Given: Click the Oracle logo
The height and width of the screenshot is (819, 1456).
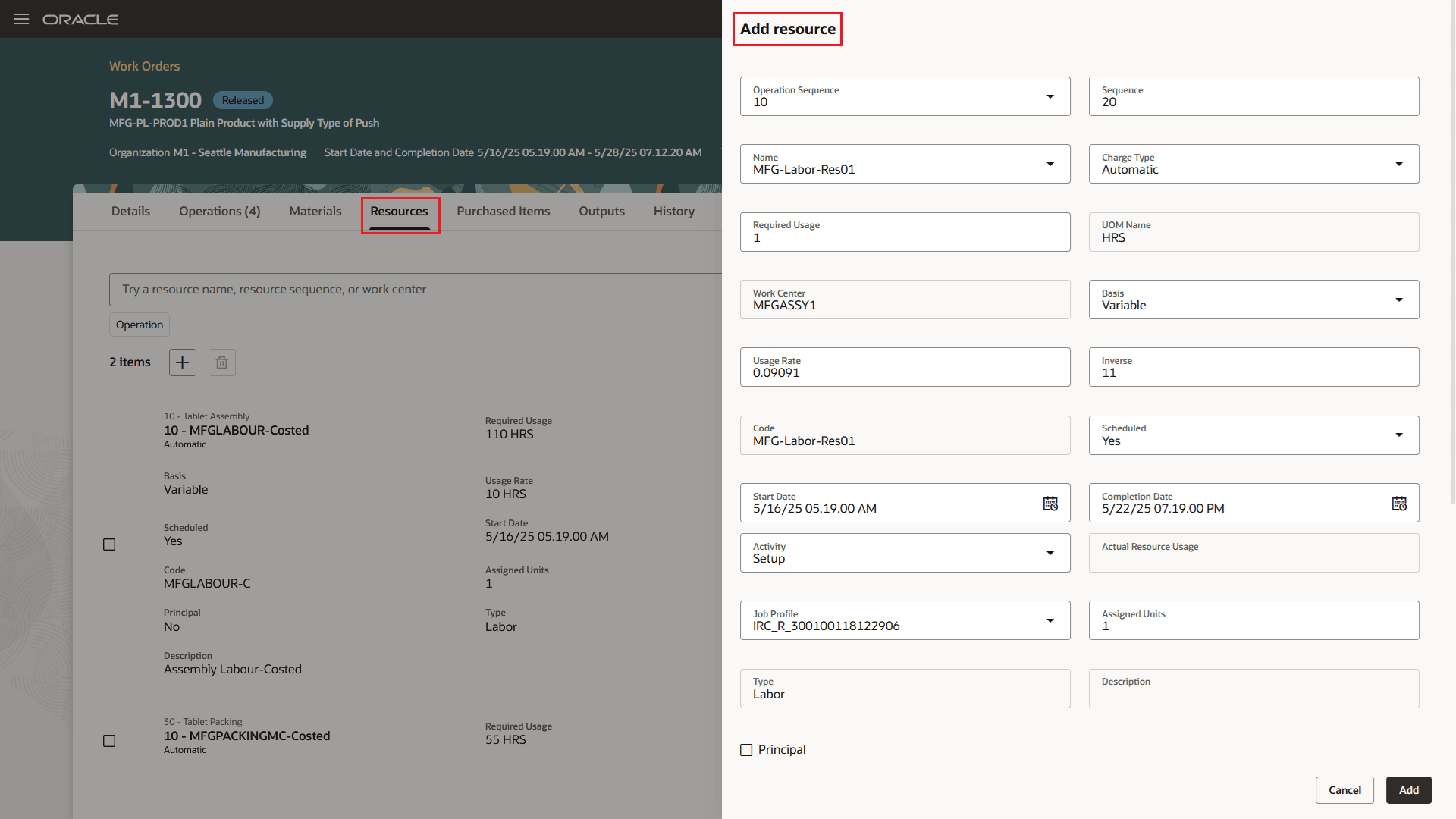Looking at the screenshot, I should (80, 19).
